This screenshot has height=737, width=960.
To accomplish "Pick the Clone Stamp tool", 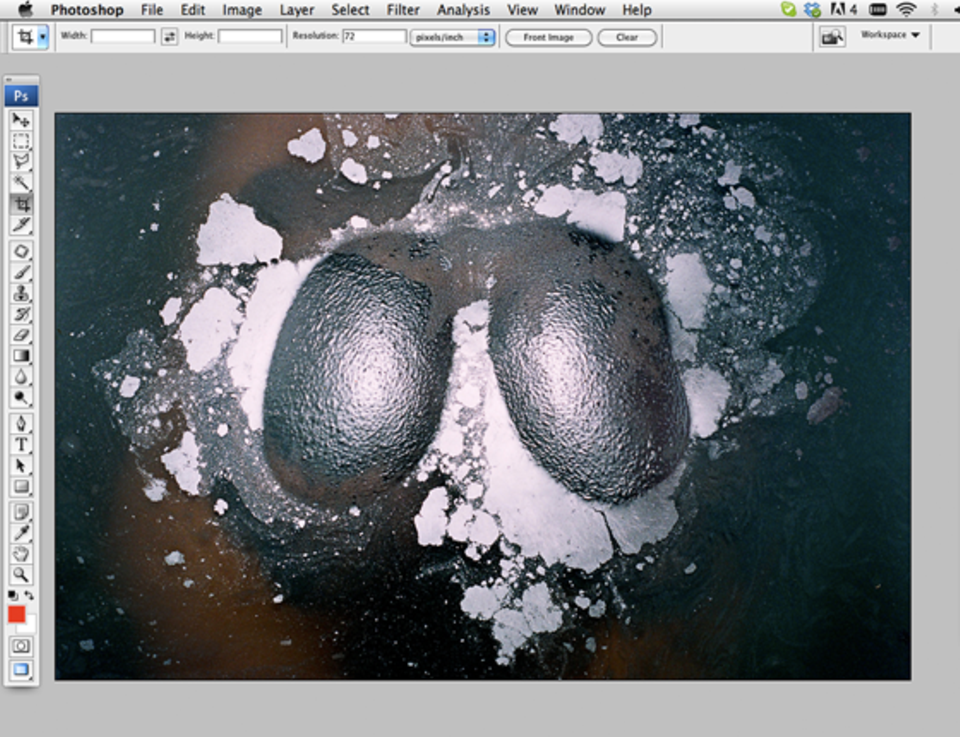I will [x=21, y=293].
